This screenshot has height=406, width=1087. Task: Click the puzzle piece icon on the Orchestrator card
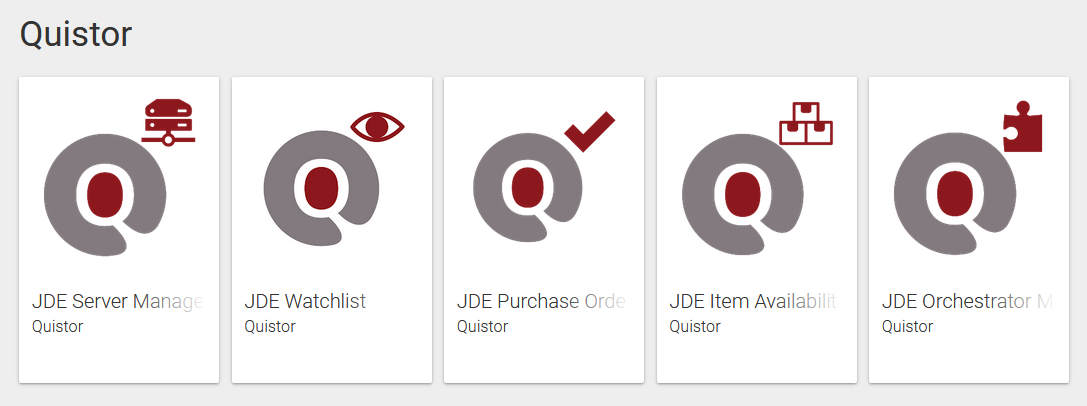coord(1022,126)
